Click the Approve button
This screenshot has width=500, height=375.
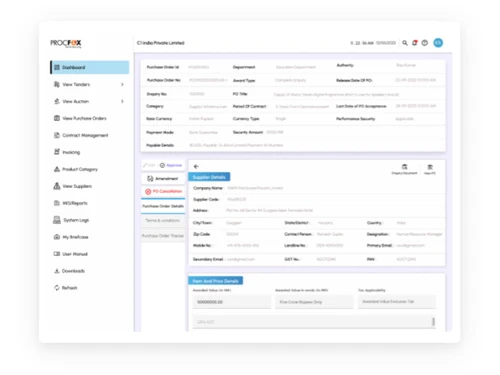coord(171,165)
